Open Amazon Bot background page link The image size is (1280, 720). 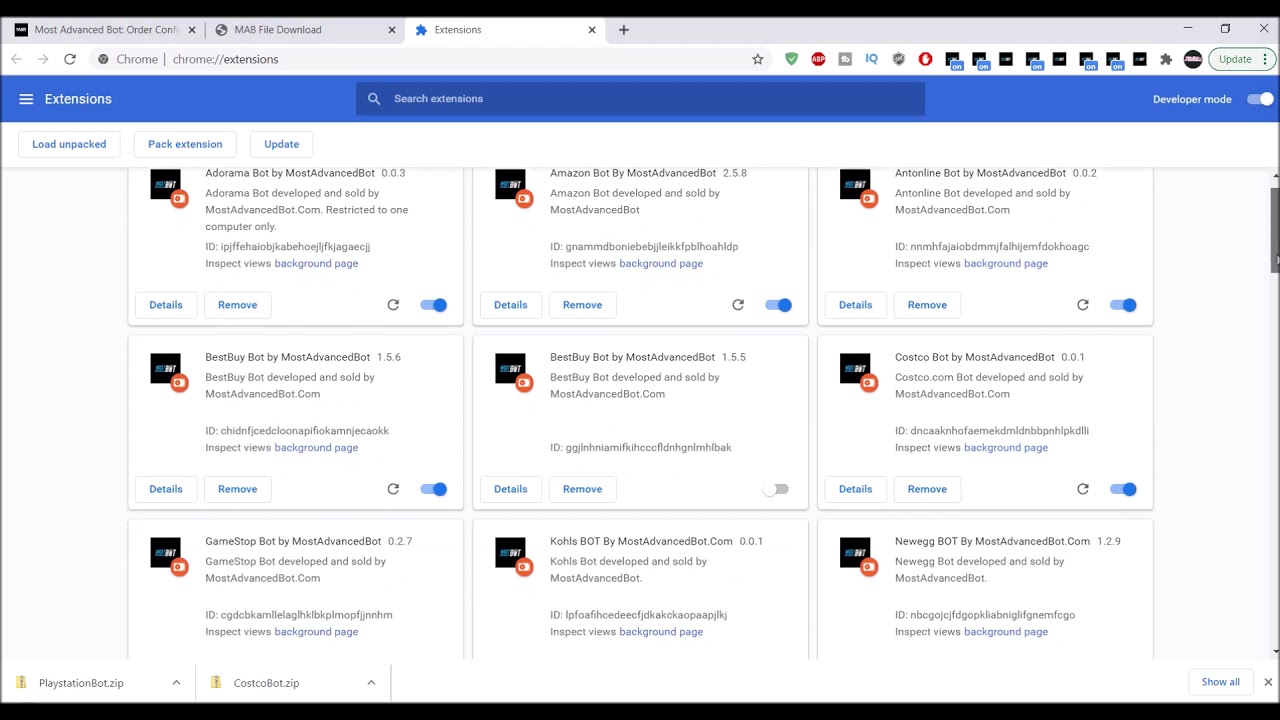(661, 263)
